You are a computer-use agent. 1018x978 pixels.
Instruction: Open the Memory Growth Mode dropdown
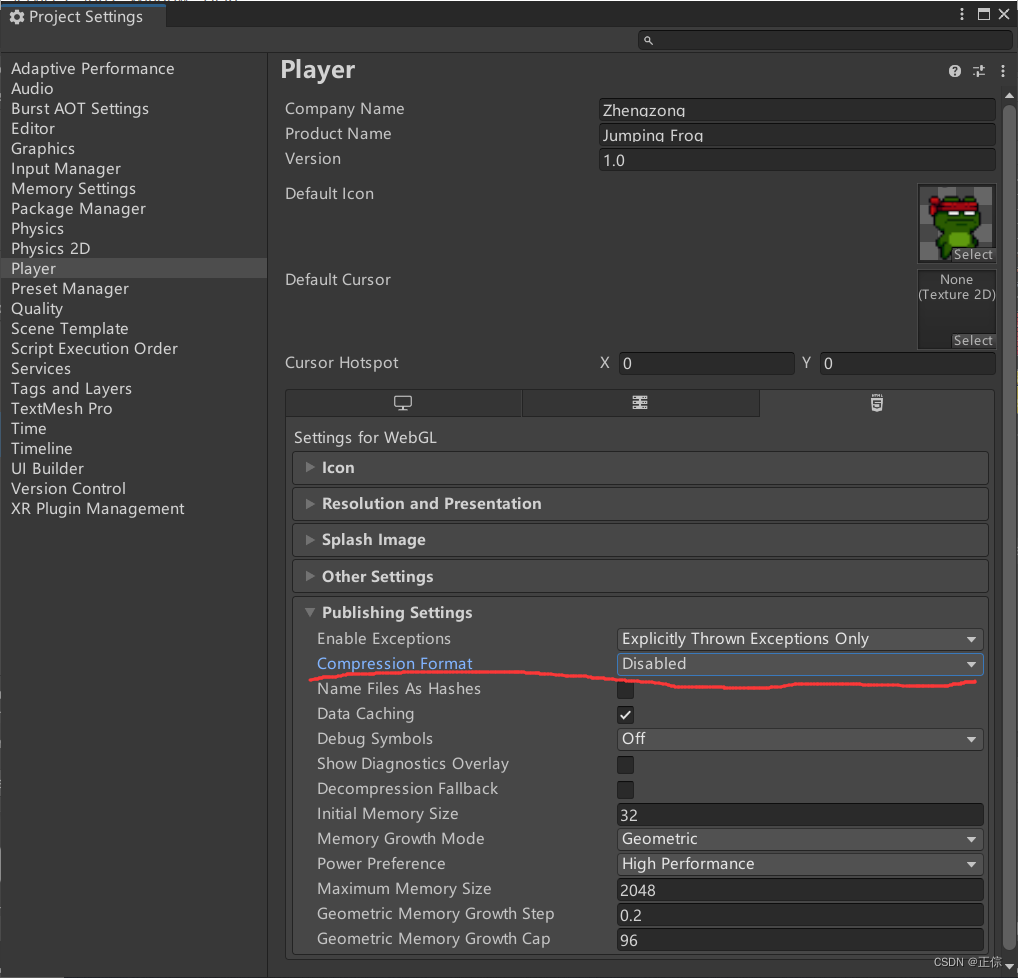click(800, 839)
